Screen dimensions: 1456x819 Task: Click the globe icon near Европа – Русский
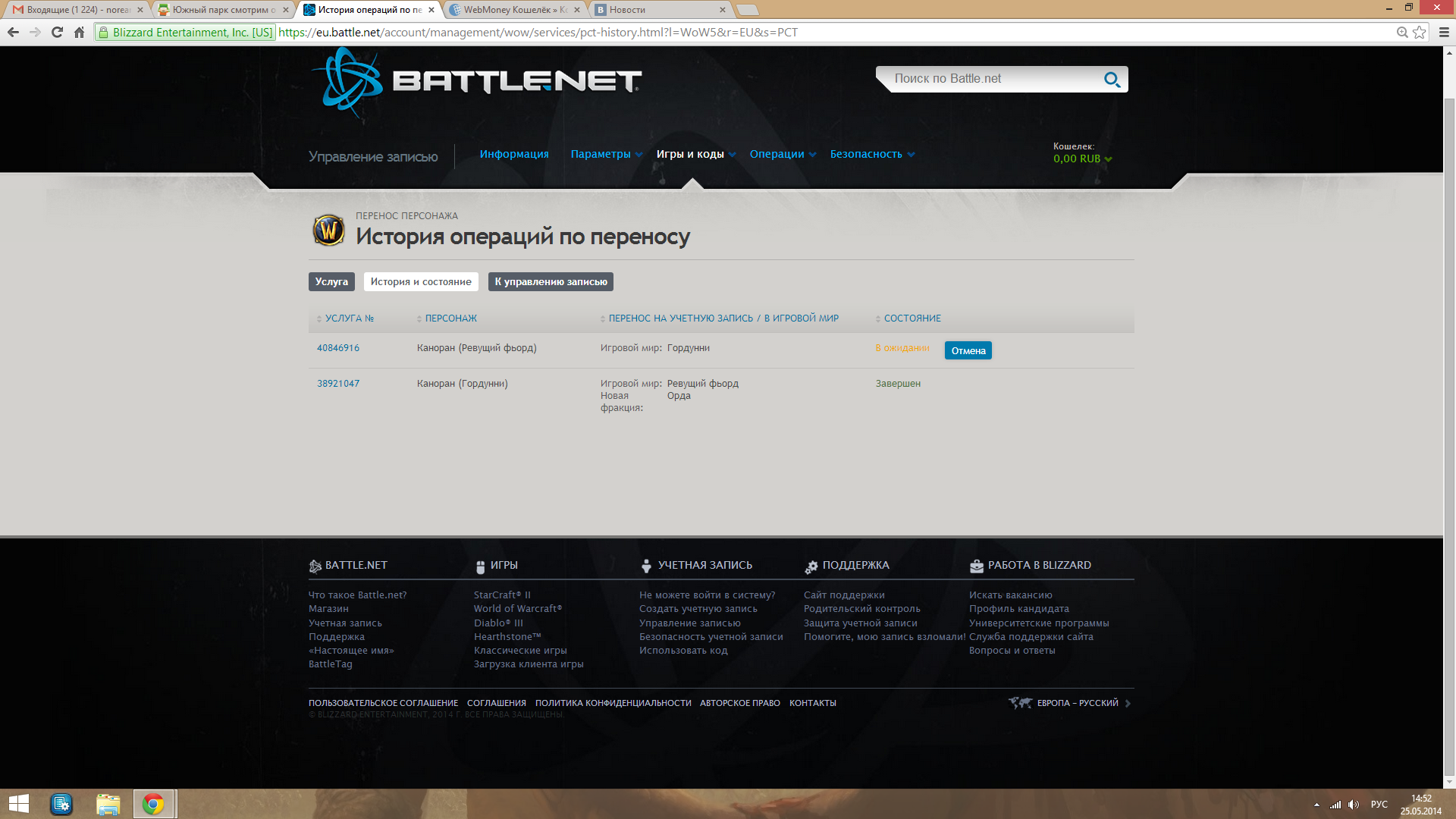(x=1020, y=703)
